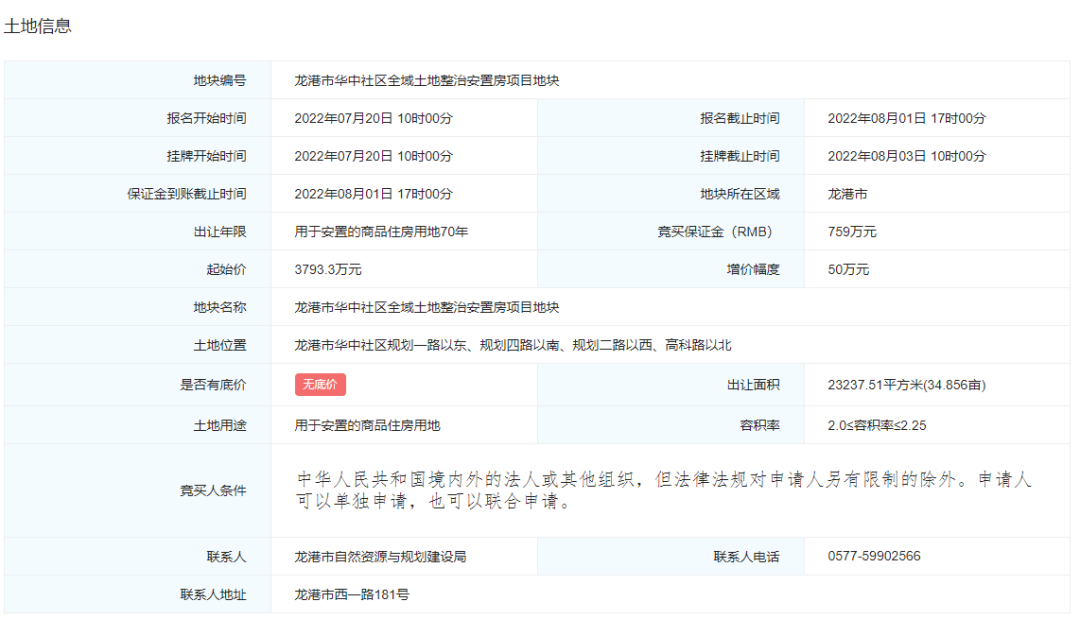Select the contact 龙港市自然资源与规划建设局

coord(380,556)
